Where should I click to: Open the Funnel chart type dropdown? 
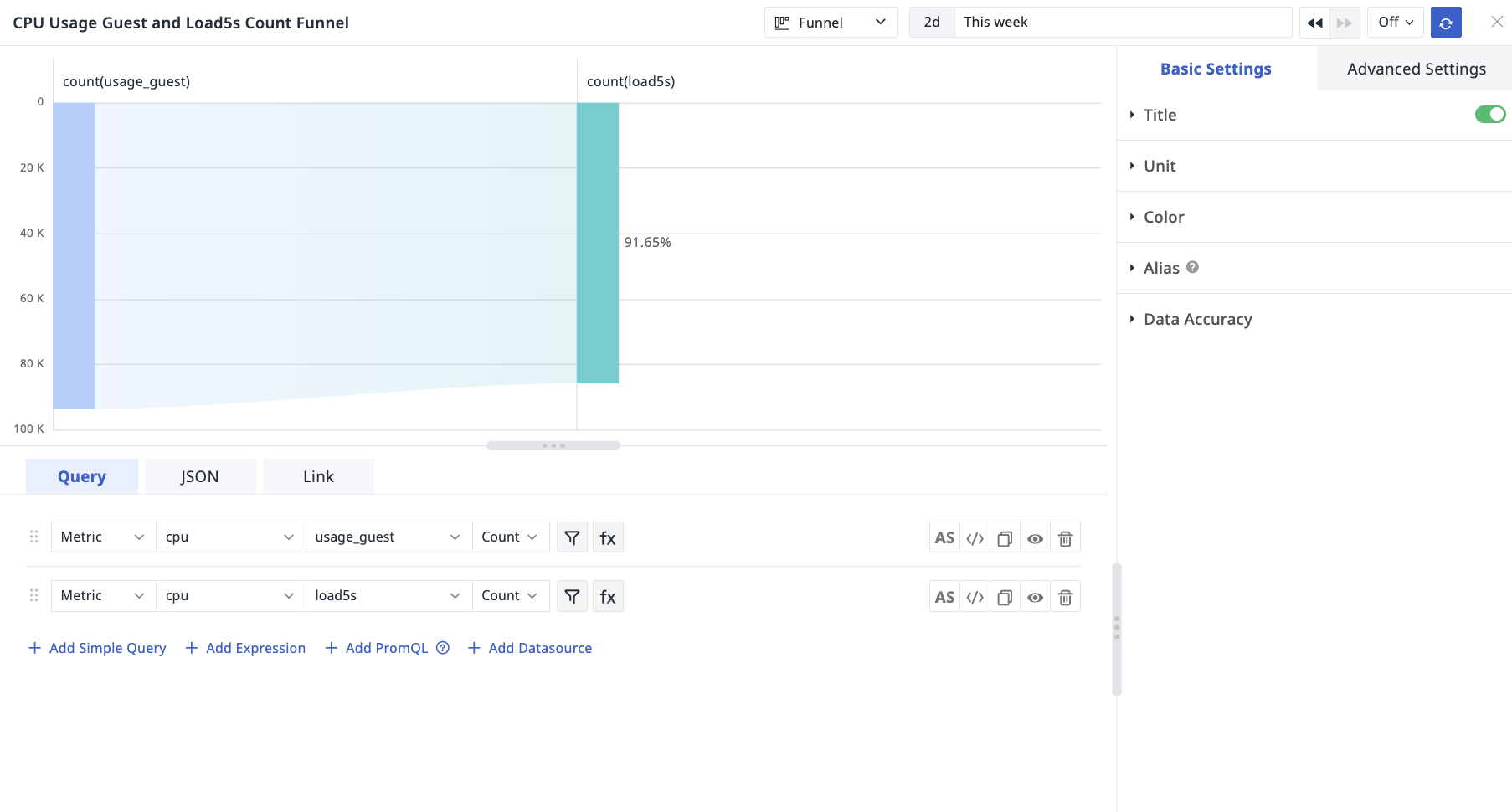(x=831, y=23)
